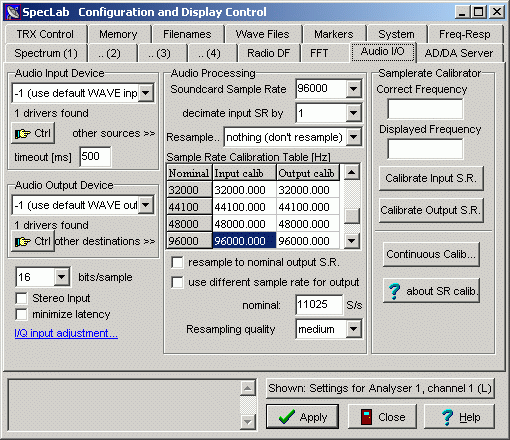
Task: Click Shown: Settings for Analyser 1 button
Action: click(x=380, y=388)
